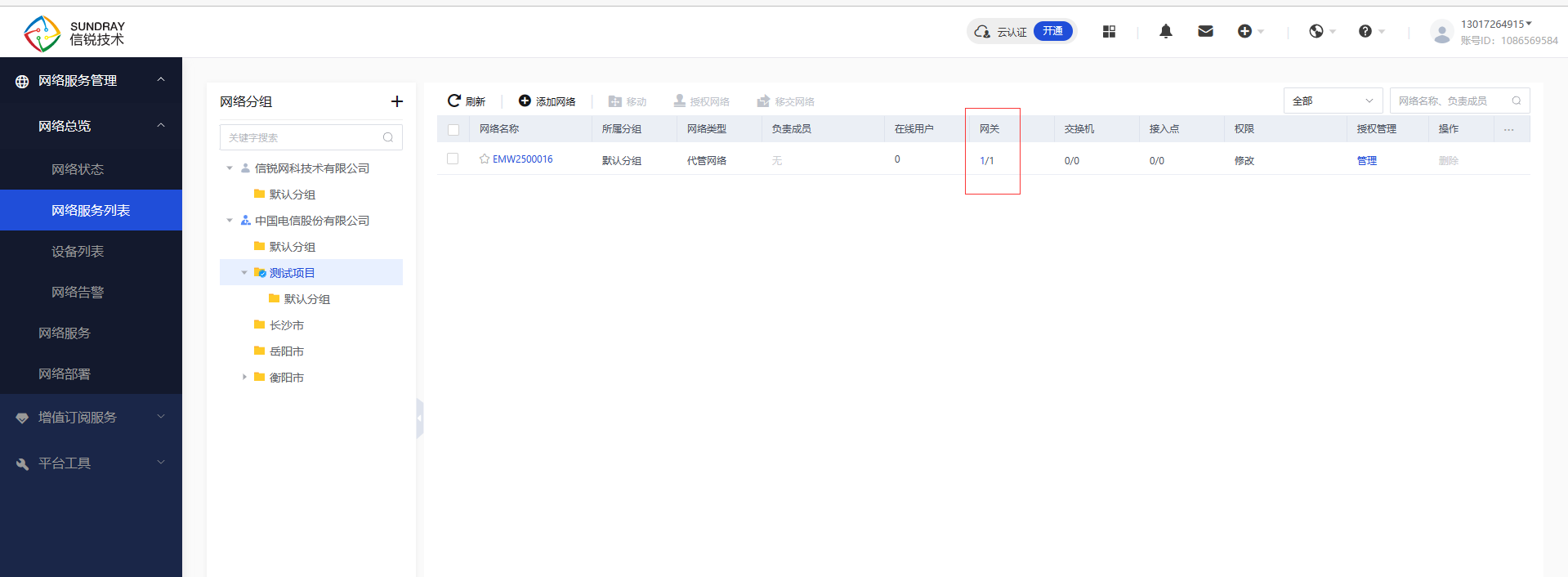Go to 网络告警 in the sidebar
The width and height of the screenshot is (1568, 577).
tap(78, 293)
